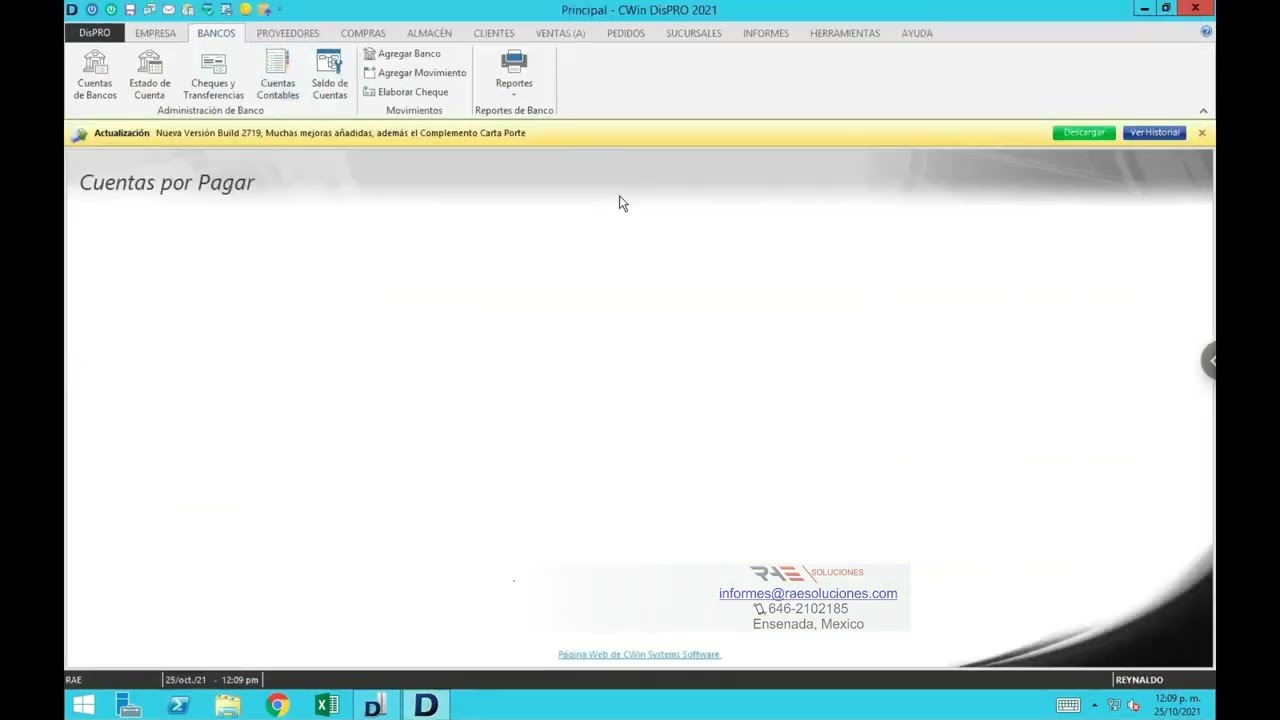Switch to the PEDIDOS tab

tap(626, 33)
